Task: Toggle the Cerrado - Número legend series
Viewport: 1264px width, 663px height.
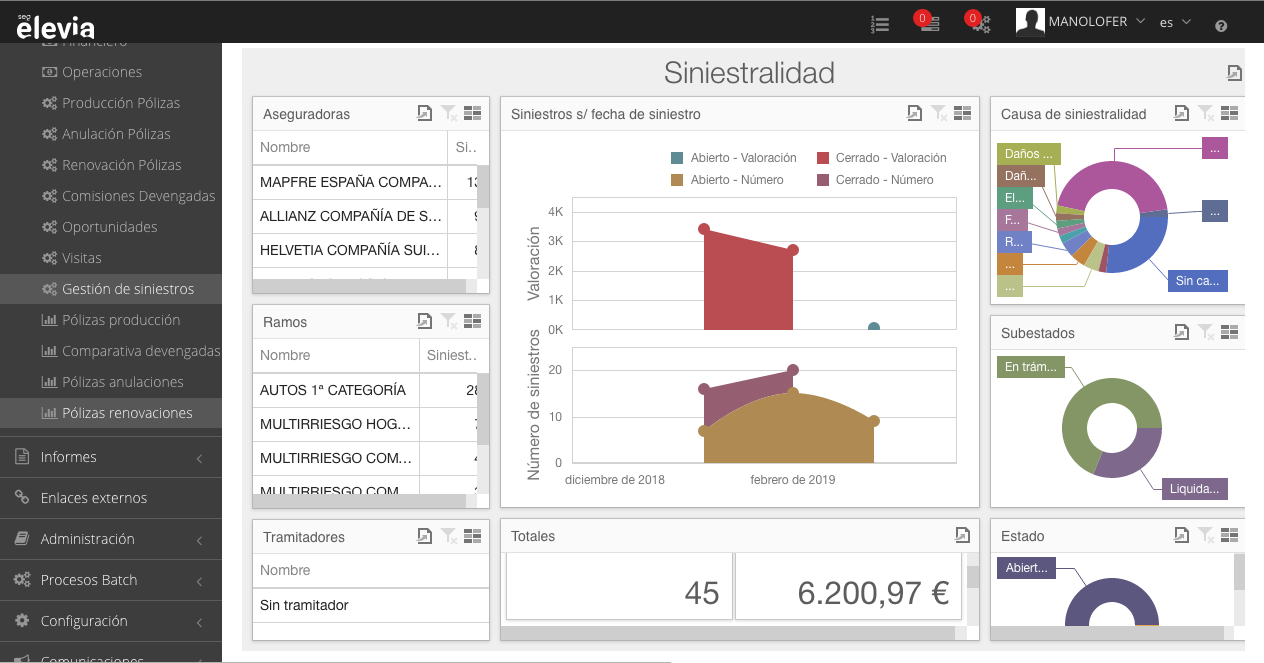Action: coord(874,180)
